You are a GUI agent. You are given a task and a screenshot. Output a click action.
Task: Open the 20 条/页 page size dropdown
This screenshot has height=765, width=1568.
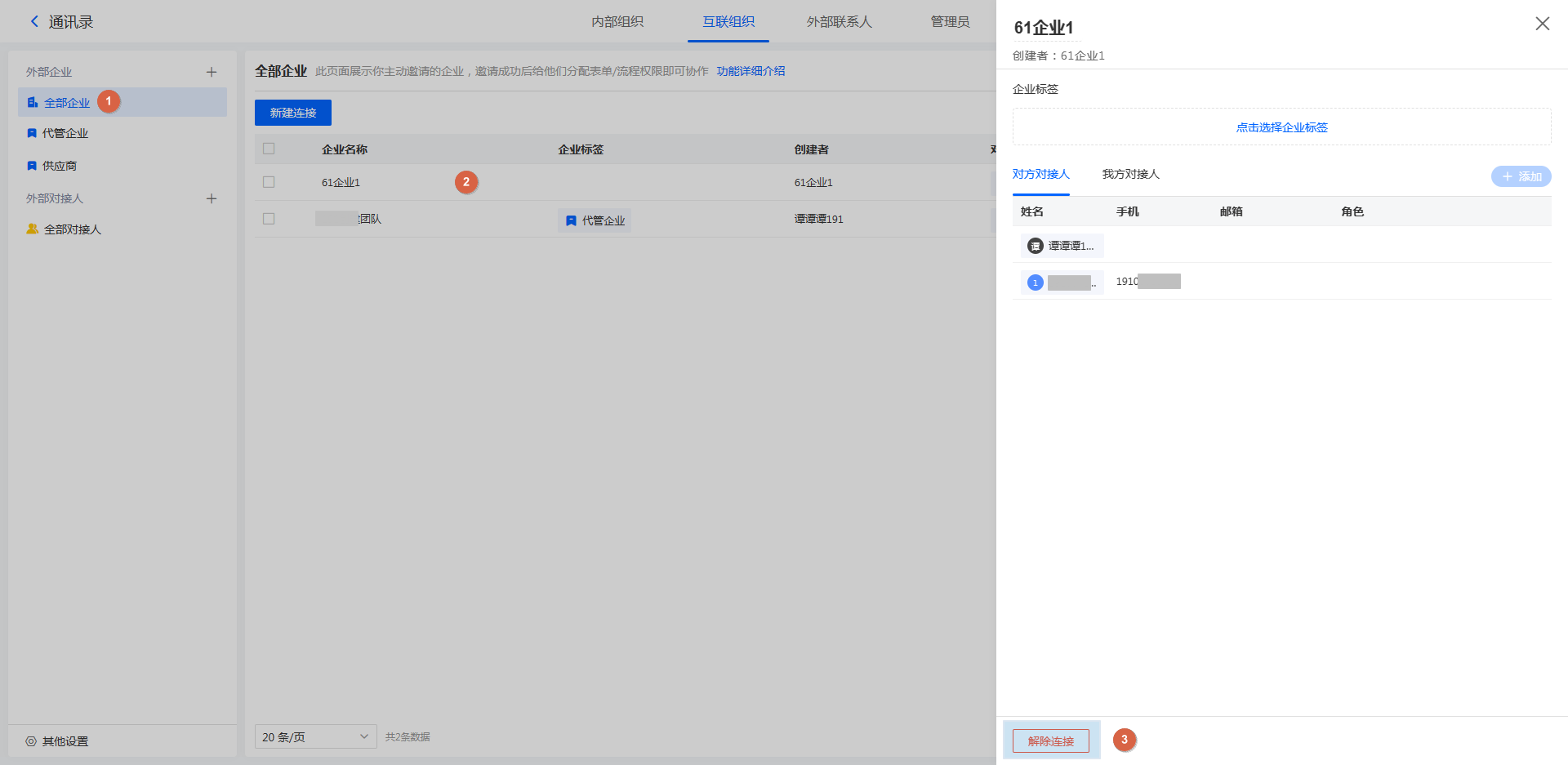point(315,736)
